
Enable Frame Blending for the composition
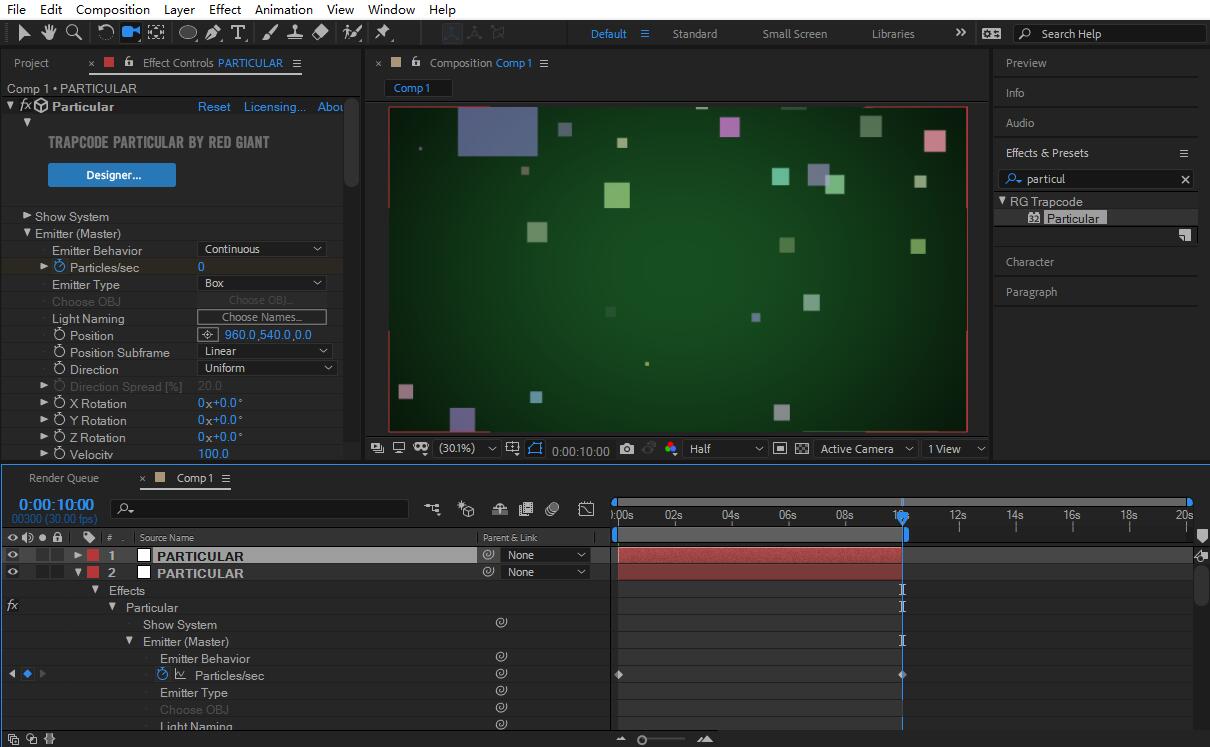tap(526, 509)
